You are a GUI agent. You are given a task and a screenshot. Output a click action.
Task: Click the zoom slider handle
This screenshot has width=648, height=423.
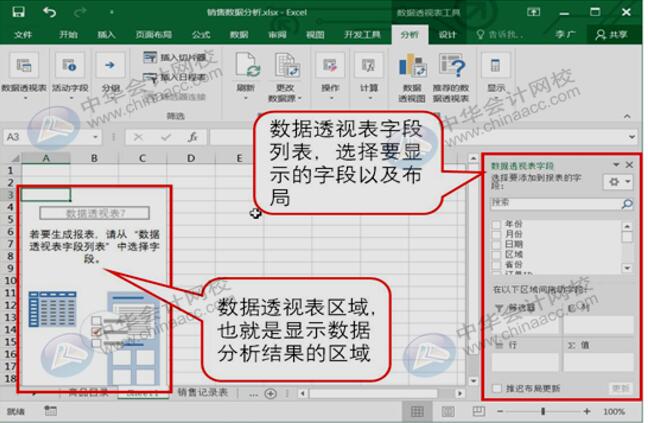(543, 411)
